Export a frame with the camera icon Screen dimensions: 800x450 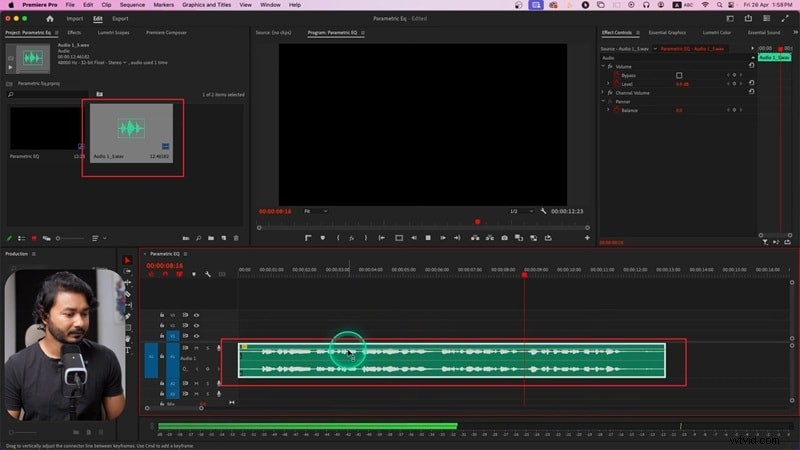[x=505, y=238]
